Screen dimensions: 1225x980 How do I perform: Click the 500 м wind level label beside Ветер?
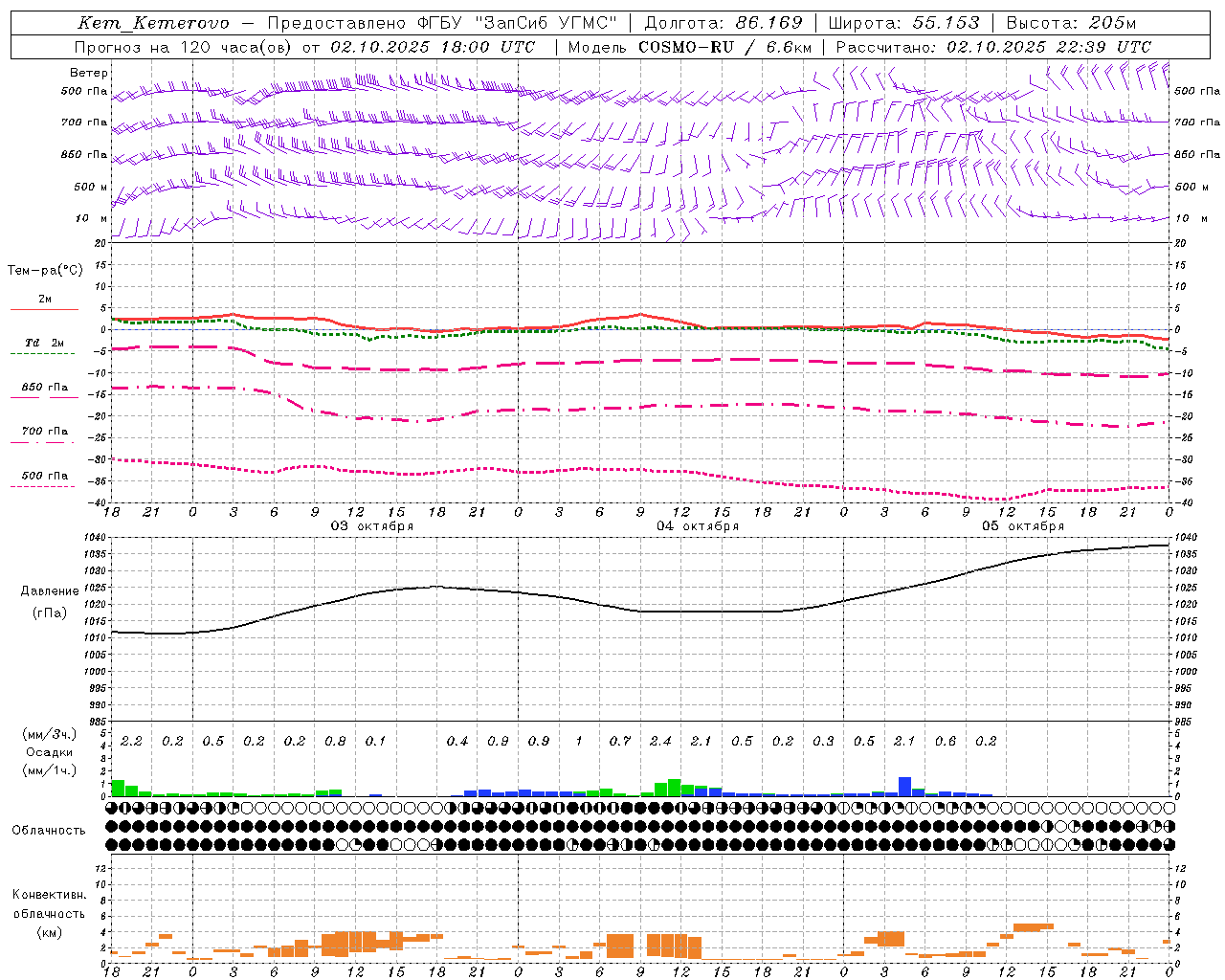coord(91,188)
